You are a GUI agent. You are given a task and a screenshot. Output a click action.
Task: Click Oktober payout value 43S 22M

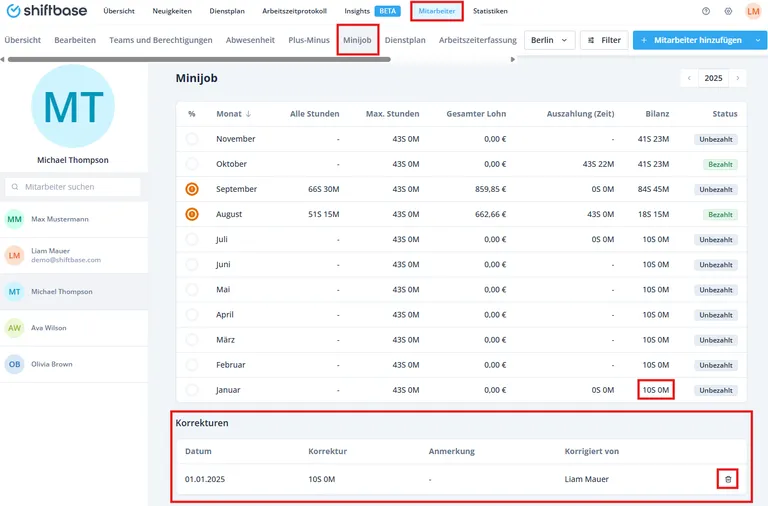(598, 164)
